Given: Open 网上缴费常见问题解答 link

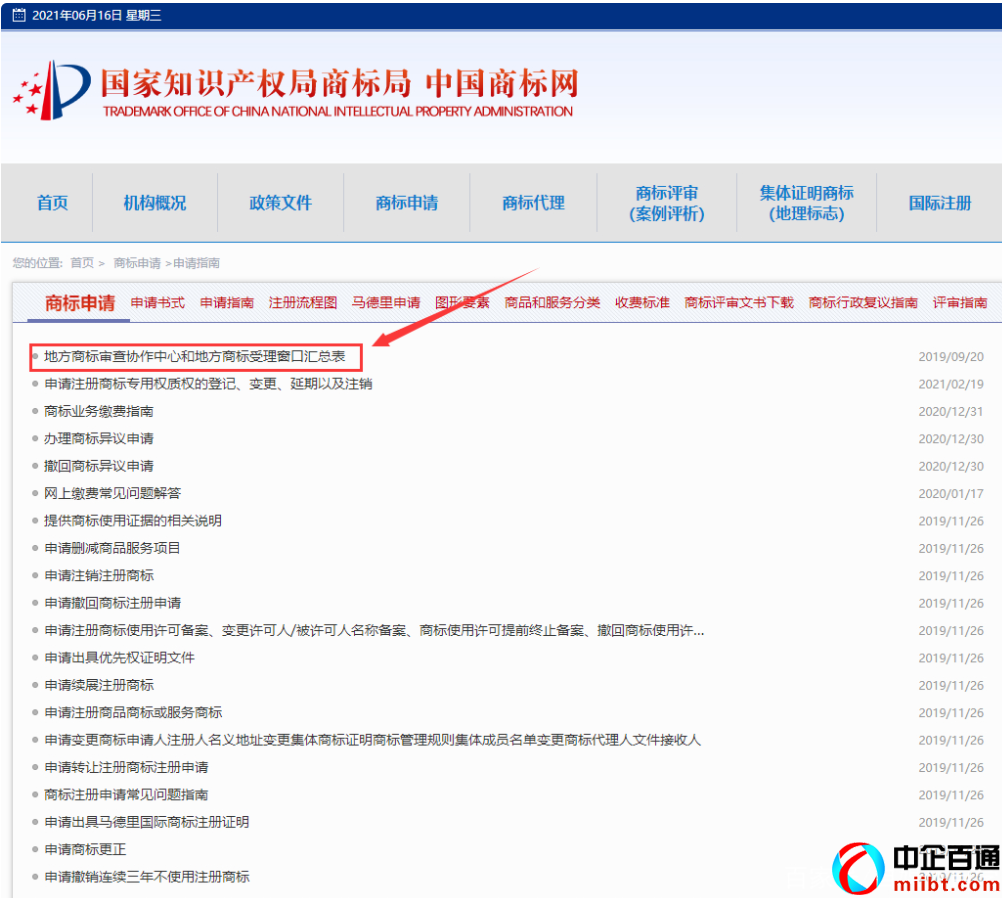Looking at the screenshot, I should (x=113, y=494).
